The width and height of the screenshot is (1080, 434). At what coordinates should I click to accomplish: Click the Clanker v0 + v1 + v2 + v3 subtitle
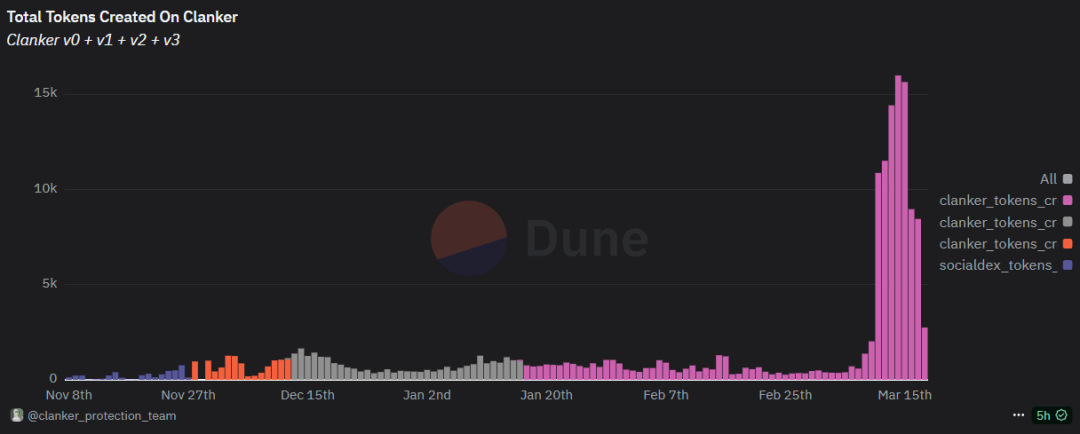tap(93, 40)
